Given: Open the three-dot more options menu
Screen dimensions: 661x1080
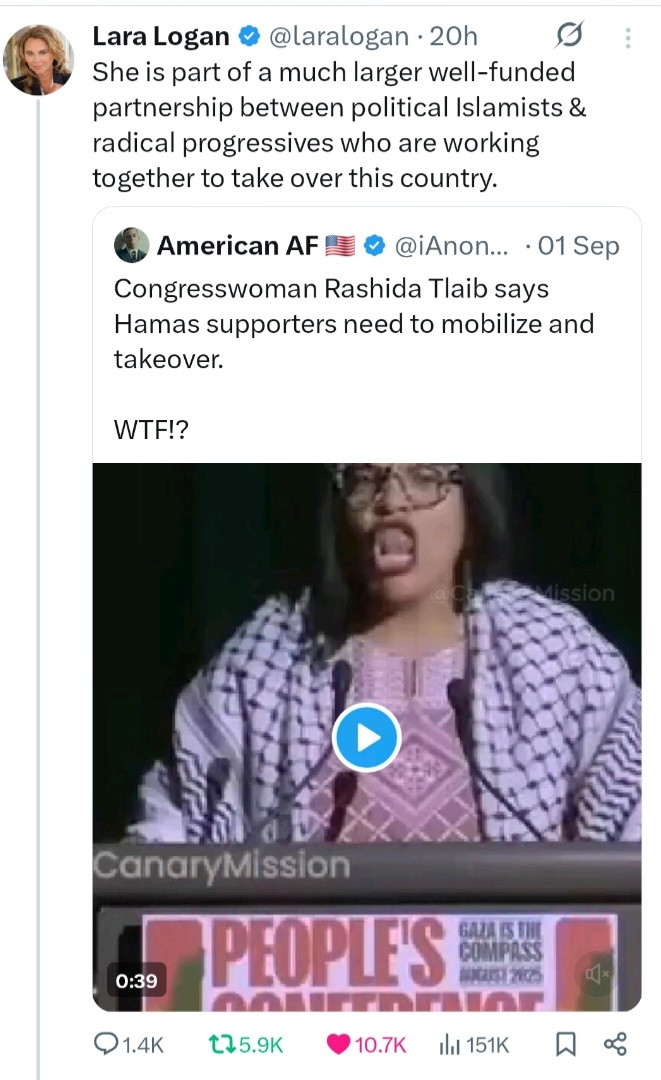Looking at the screenshot, I should (628, 38).
